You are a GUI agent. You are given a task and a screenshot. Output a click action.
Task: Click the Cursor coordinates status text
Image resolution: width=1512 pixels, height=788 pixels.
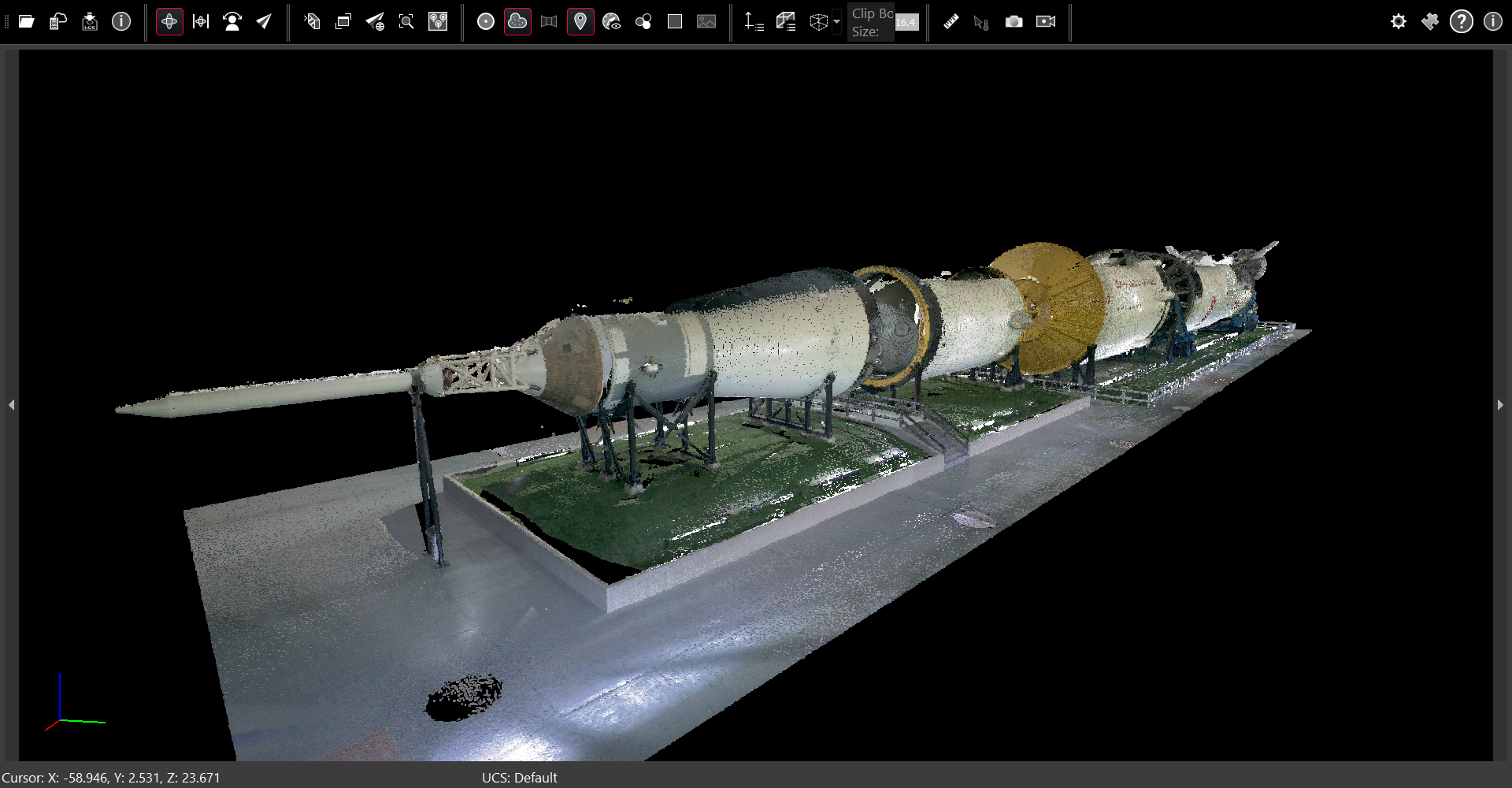tap(111, 778)
